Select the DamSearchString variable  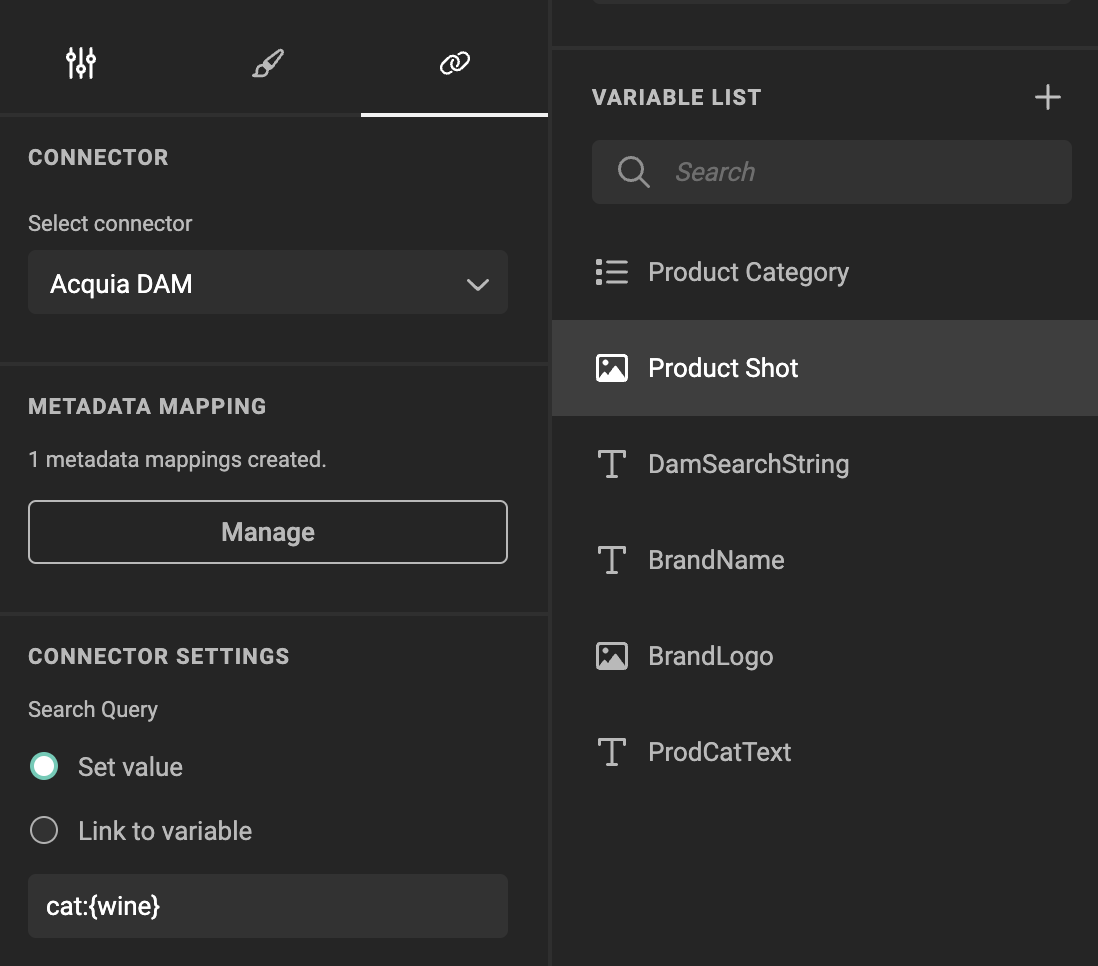click(x=824, y=464)
